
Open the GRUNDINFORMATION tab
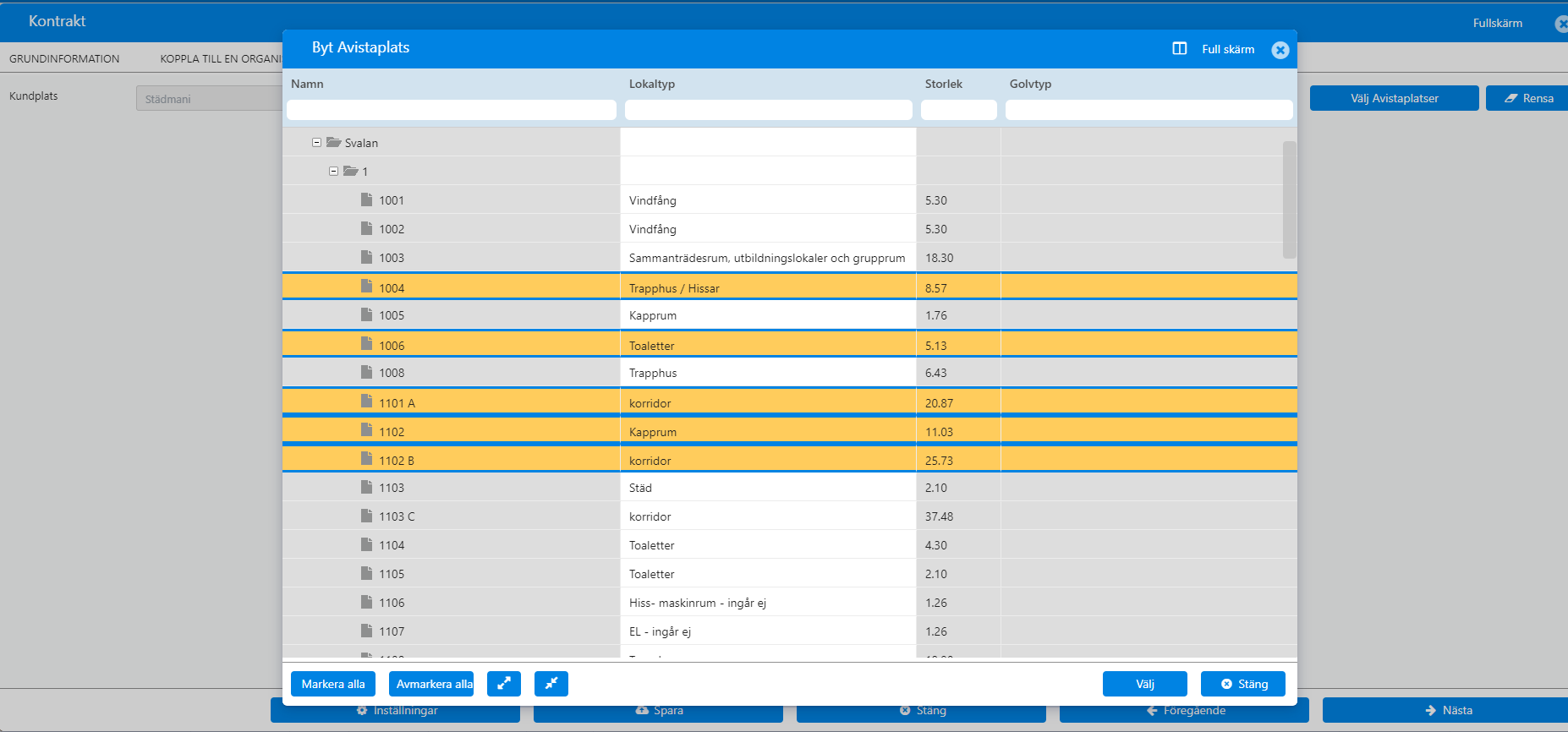coord(64,58)
